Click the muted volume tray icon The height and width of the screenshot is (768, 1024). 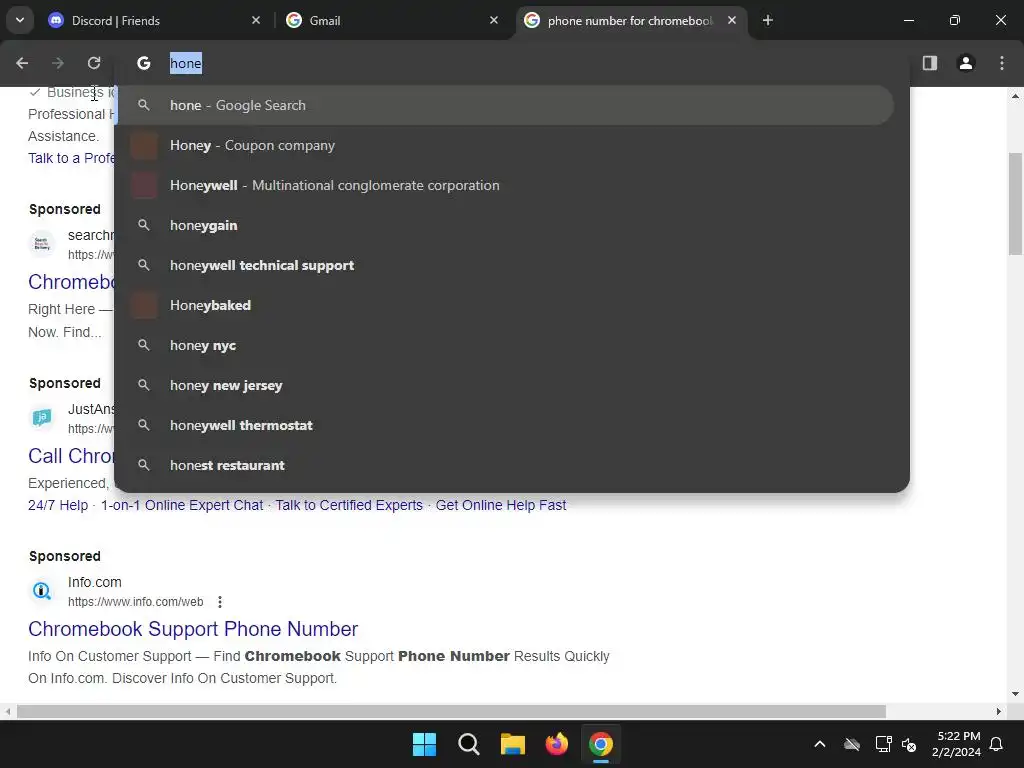(909, 744)
